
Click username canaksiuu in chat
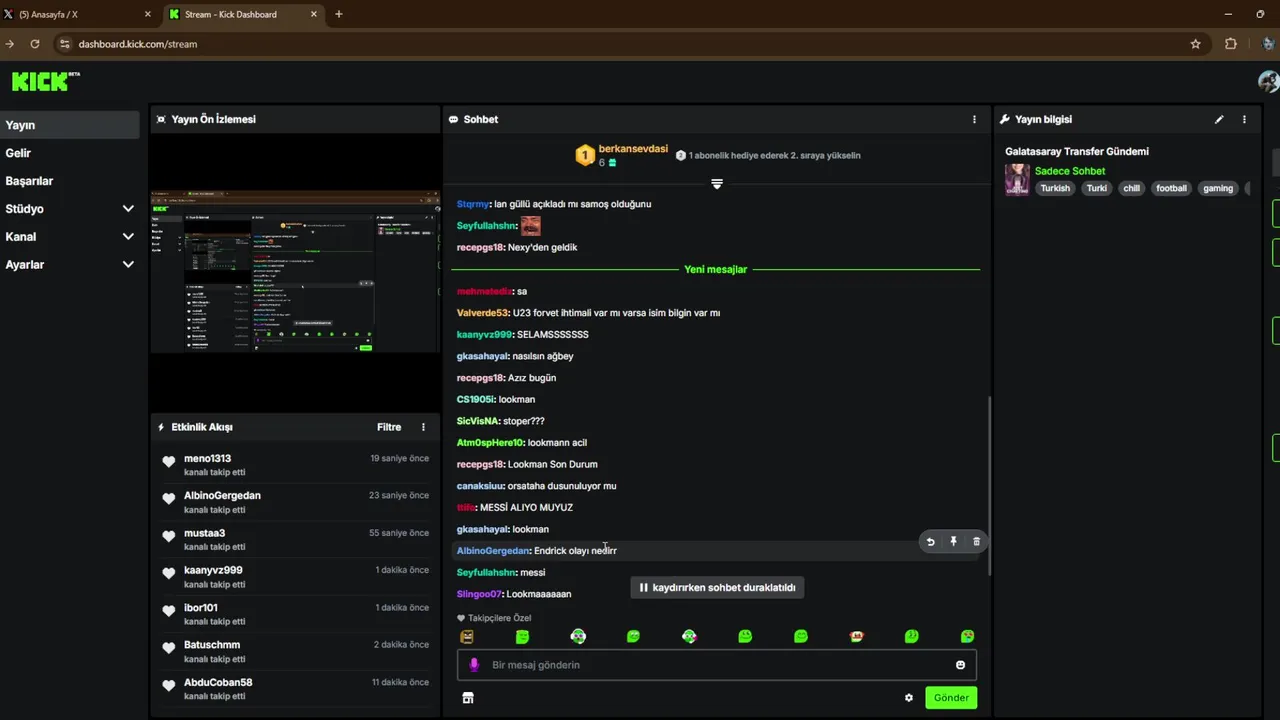point(480,486)
